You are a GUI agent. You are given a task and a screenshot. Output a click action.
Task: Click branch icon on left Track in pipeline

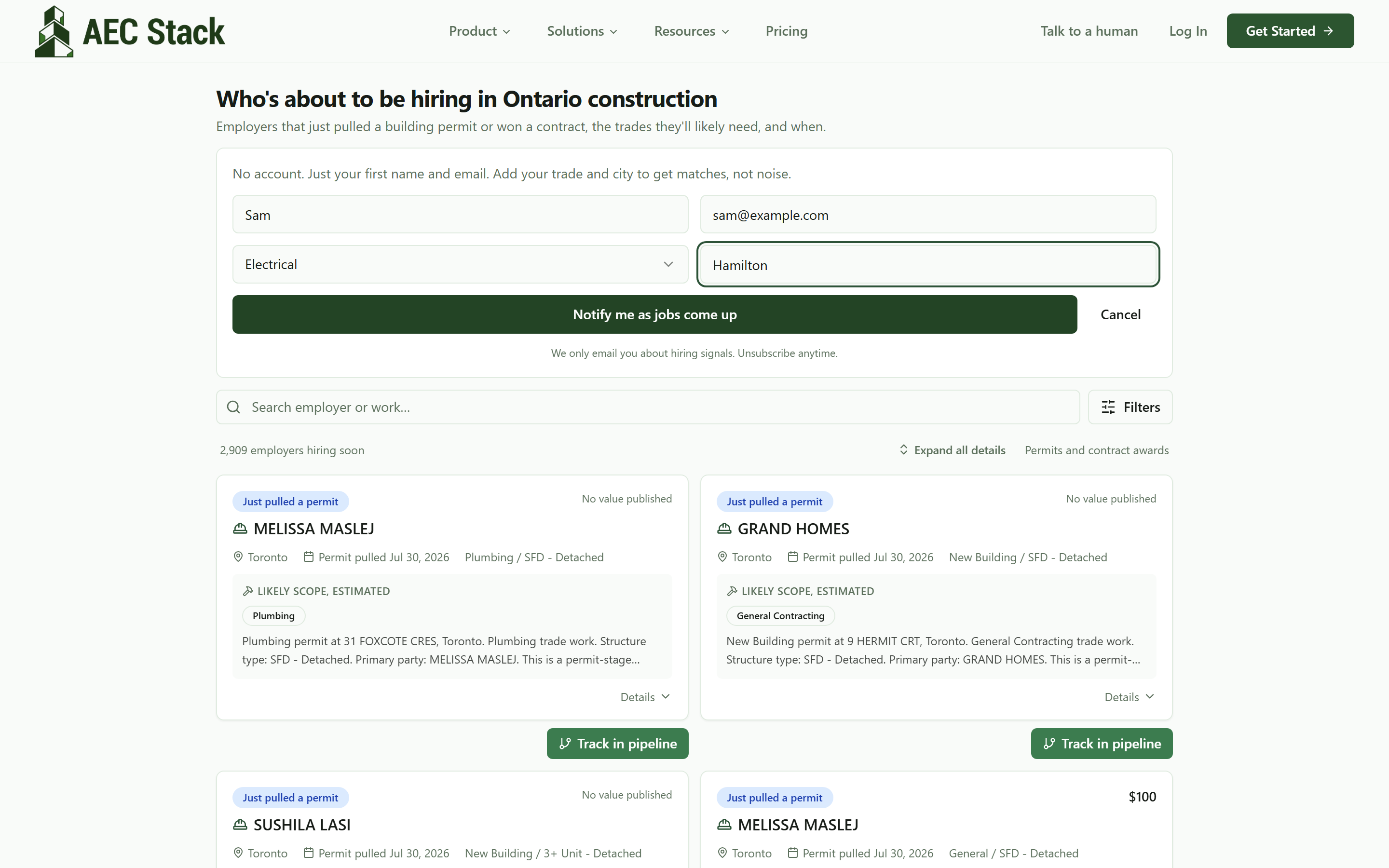(x=565, y=744)
